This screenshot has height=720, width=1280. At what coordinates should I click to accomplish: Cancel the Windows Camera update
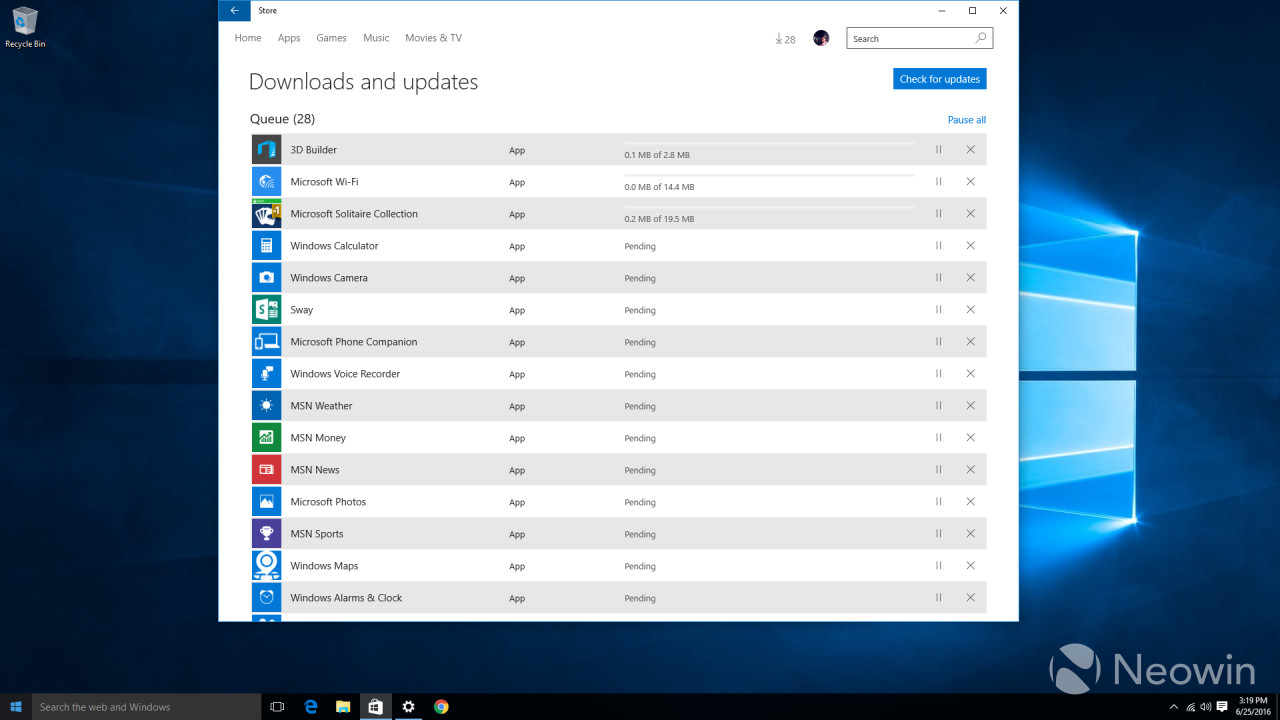click(x=970, y=278)
